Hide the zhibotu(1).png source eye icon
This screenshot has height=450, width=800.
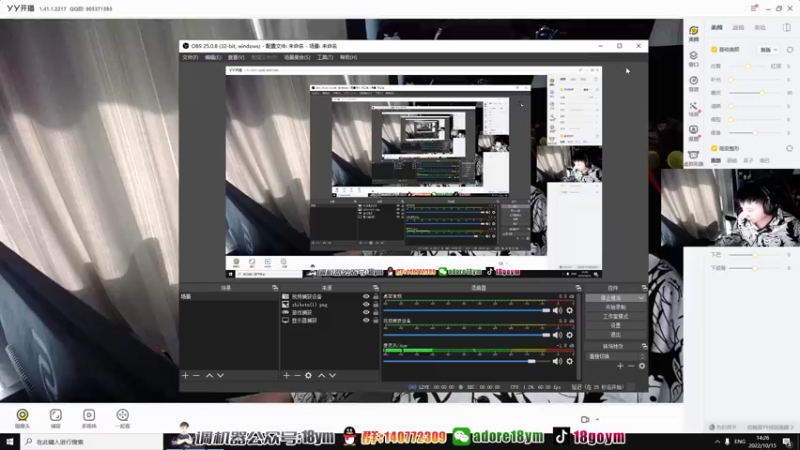tap(366, 305)
